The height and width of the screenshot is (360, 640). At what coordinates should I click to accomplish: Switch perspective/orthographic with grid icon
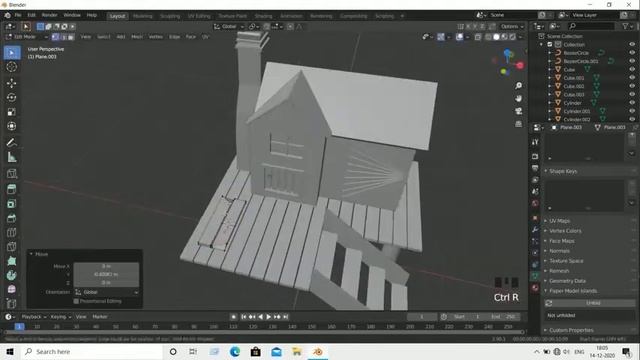pos(518,124)
